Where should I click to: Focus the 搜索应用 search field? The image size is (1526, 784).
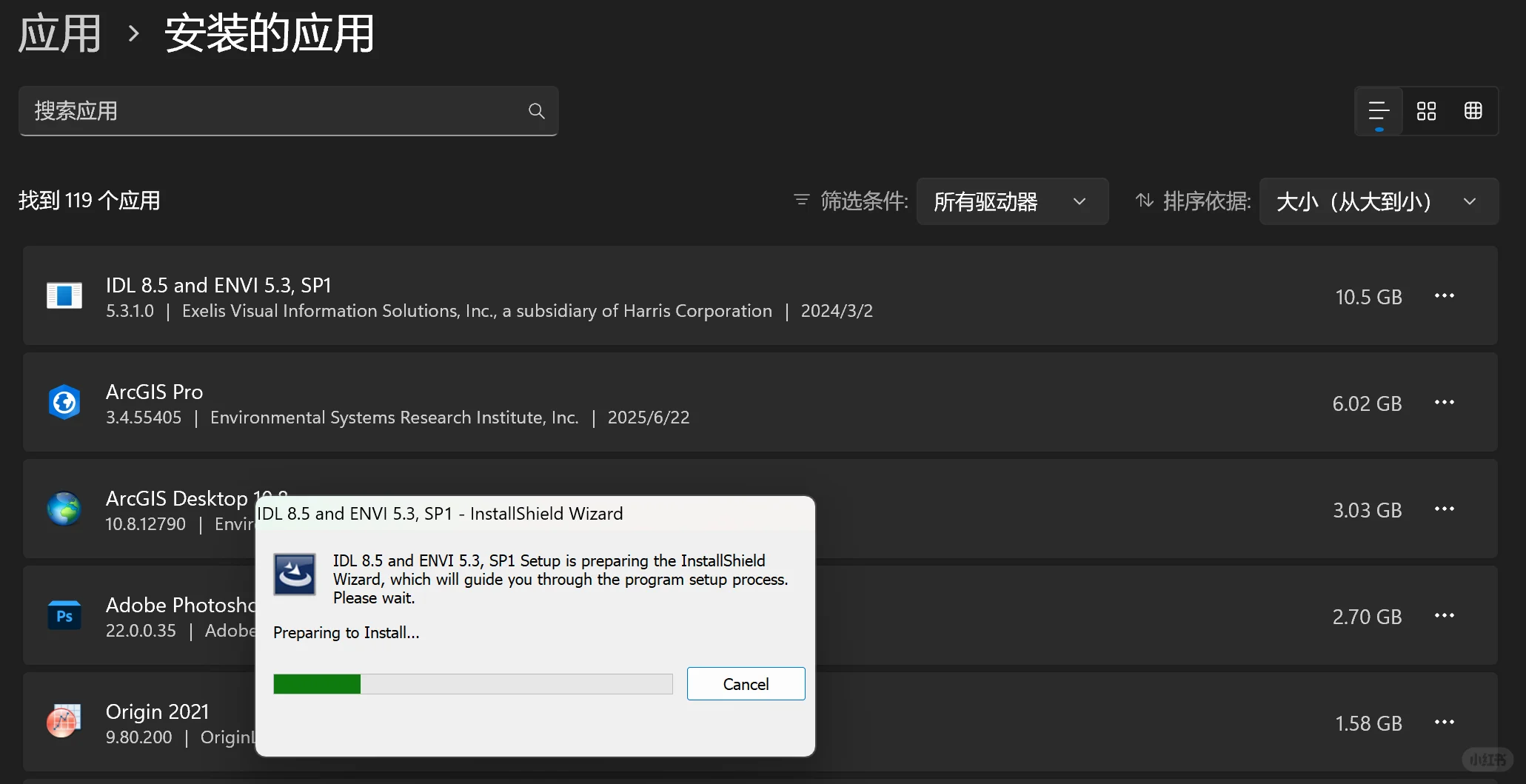tap(289, 111)
